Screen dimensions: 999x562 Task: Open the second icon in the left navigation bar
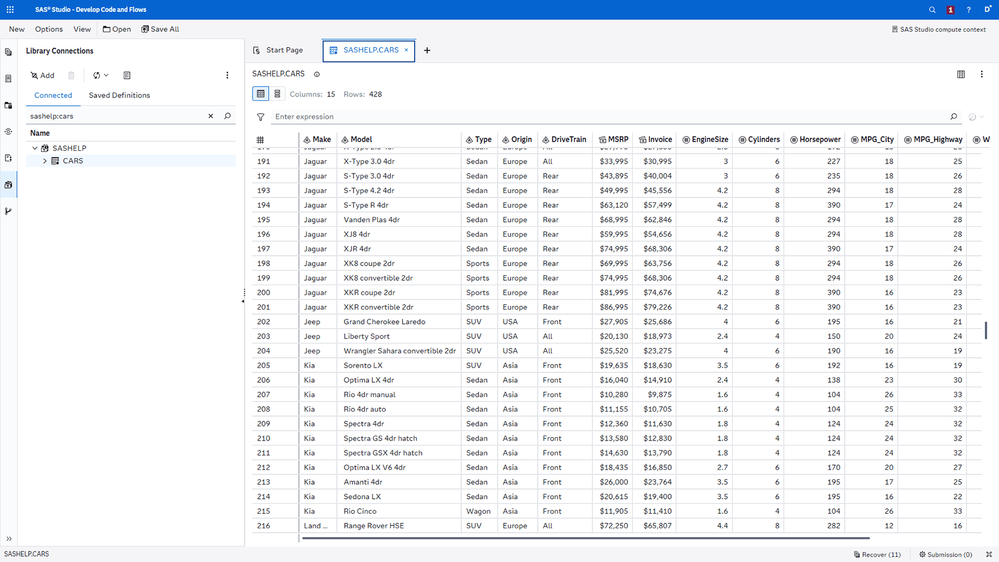point(8,78)
